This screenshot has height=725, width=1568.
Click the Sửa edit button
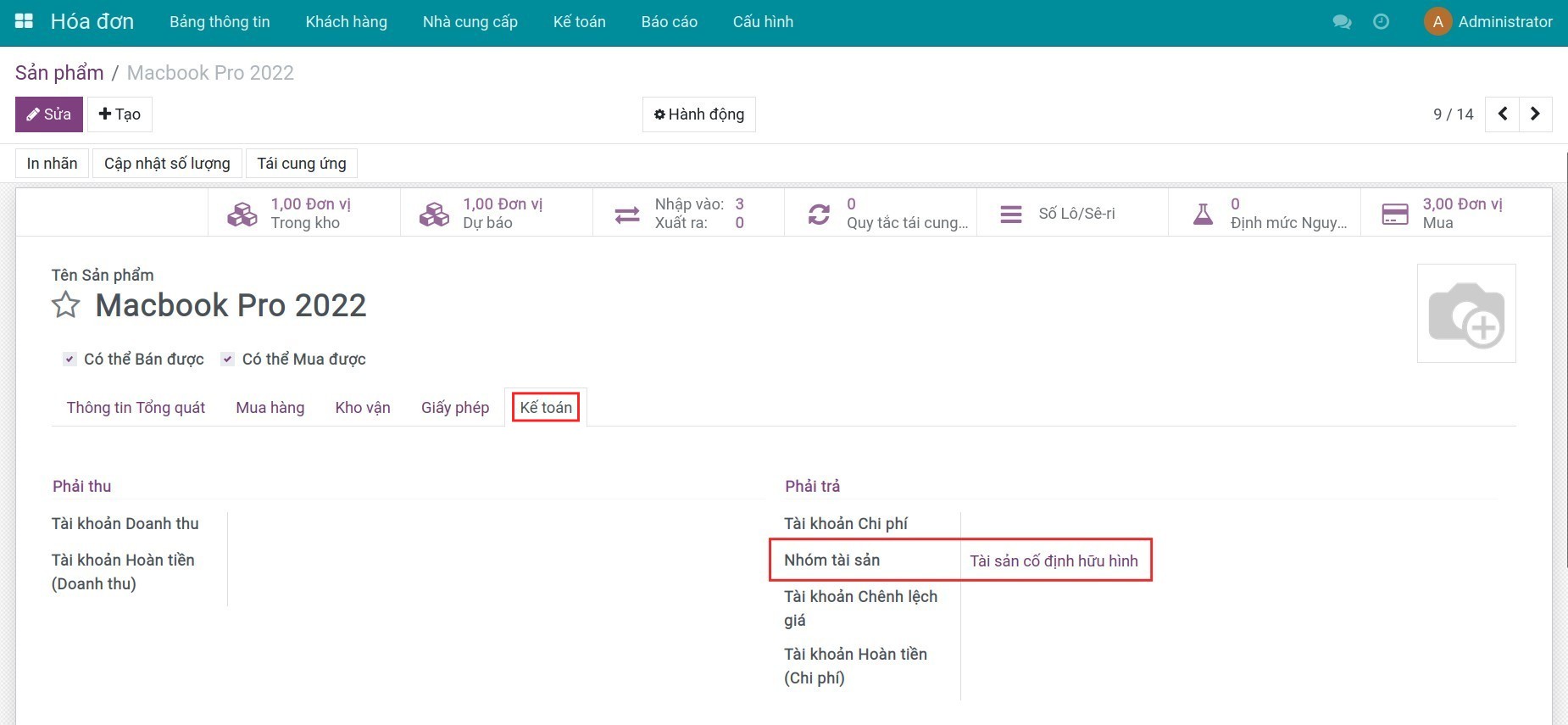(48, 114)
